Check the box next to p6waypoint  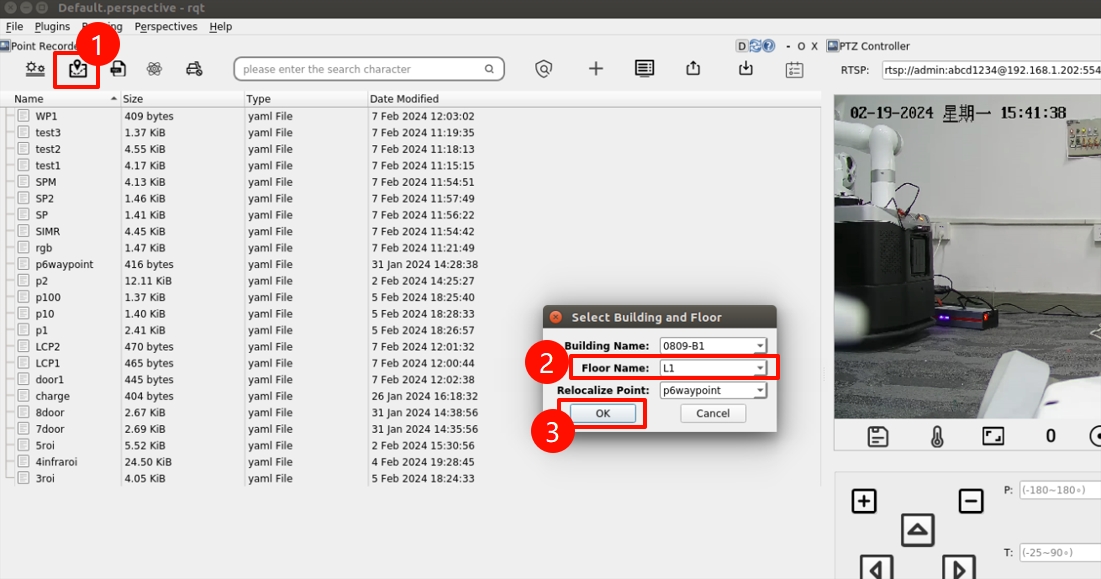[x=23, y=264]
